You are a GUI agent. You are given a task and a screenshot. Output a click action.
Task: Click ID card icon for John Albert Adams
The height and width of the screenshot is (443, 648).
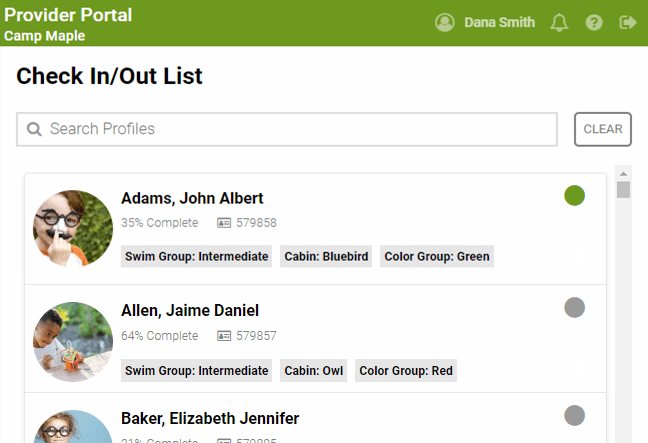pyautogui.click(x=224, y=223)
